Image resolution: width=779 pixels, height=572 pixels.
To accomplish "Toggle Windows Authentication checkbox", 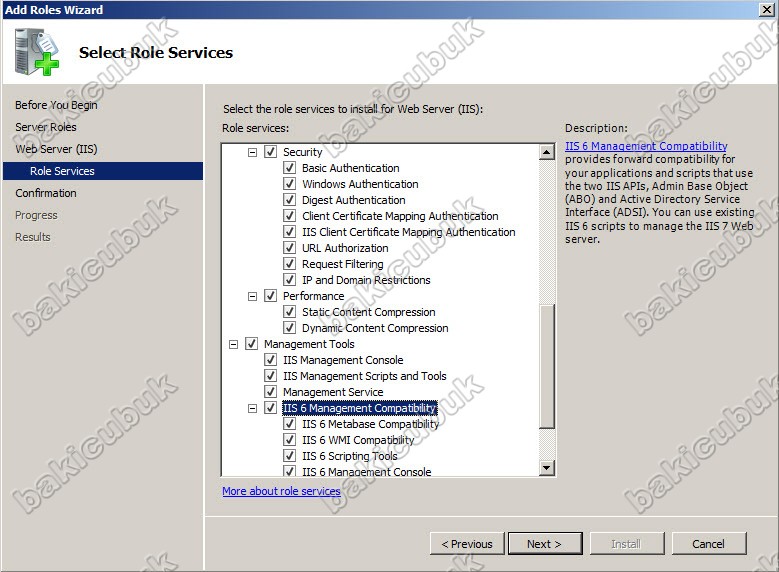I will click(x=289, y=184).
